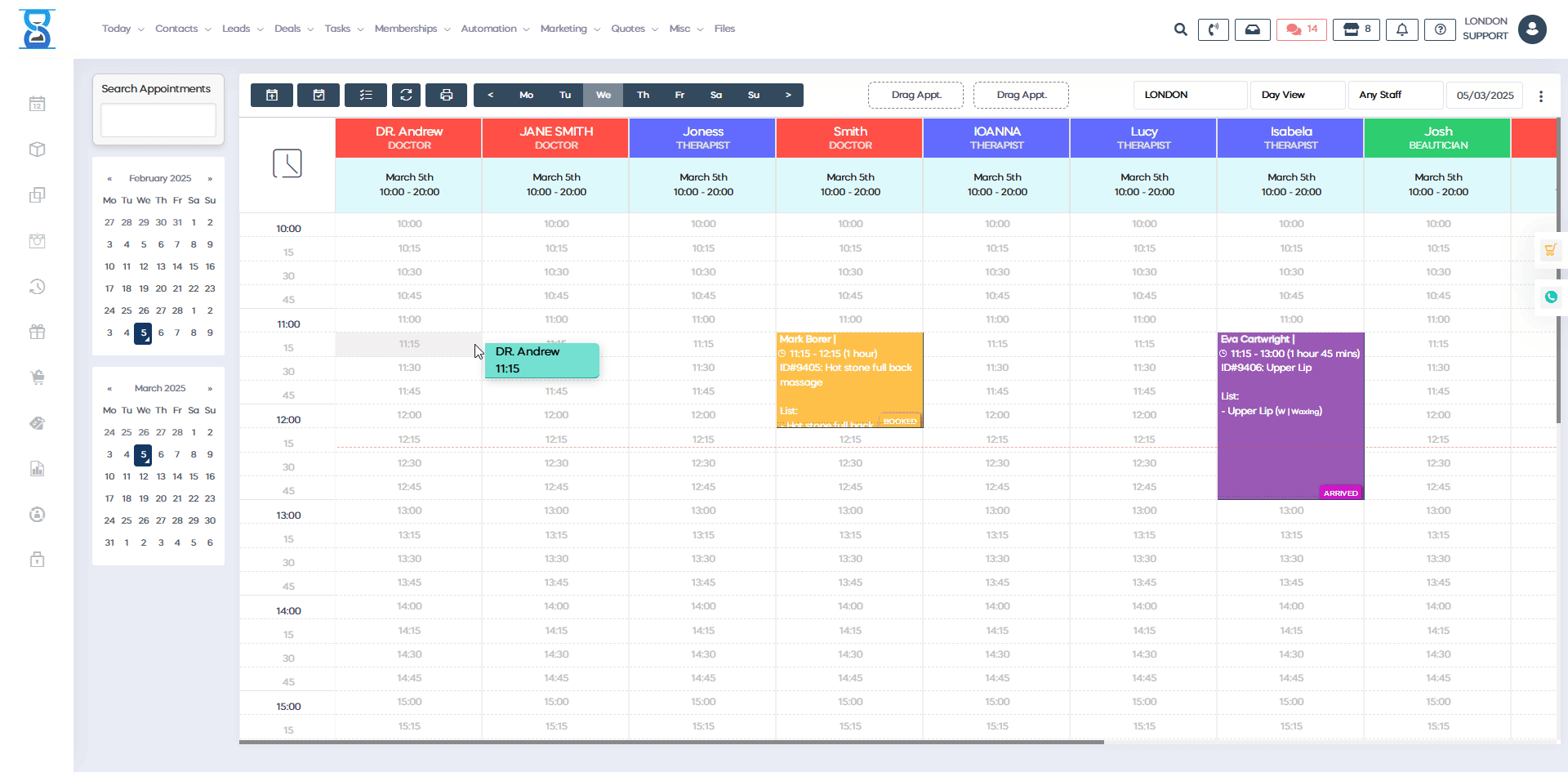The height and width of the screenshot is (772, 1568).
Task: Expand the Any Staff filter dropdown
Action: pos(1396,95)
